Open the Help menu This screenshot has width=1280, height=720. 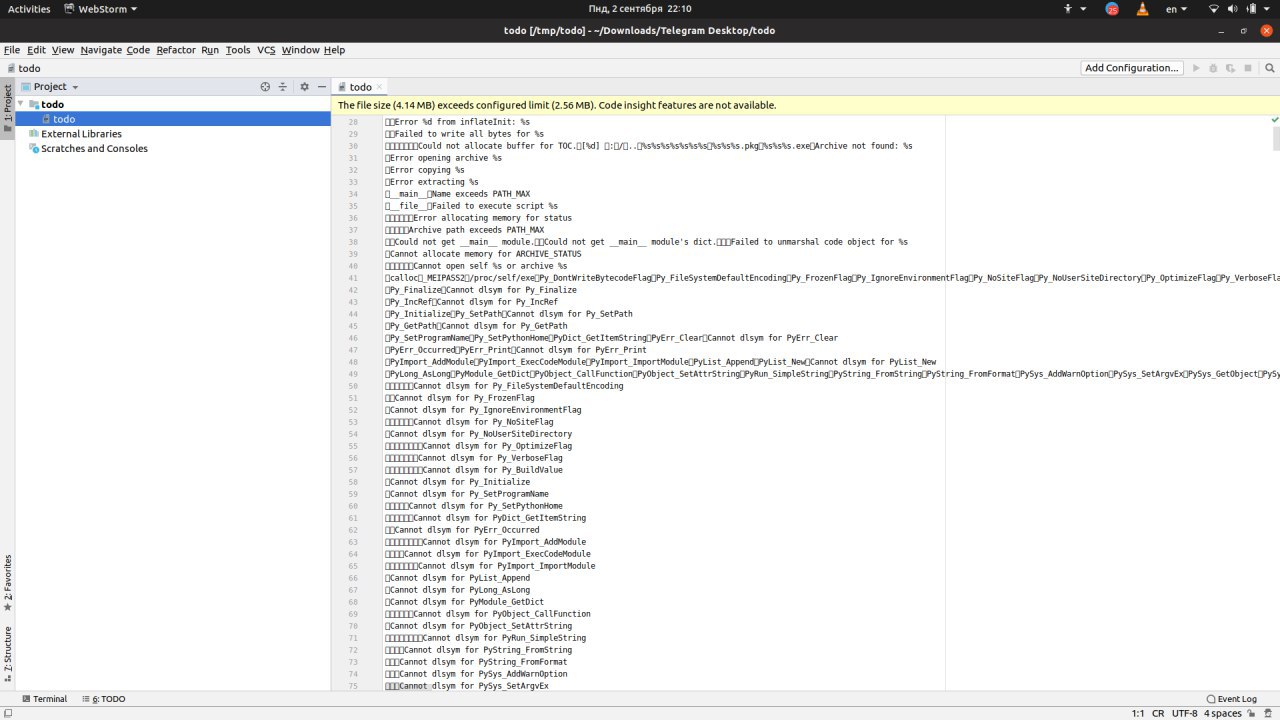[334, 50]
